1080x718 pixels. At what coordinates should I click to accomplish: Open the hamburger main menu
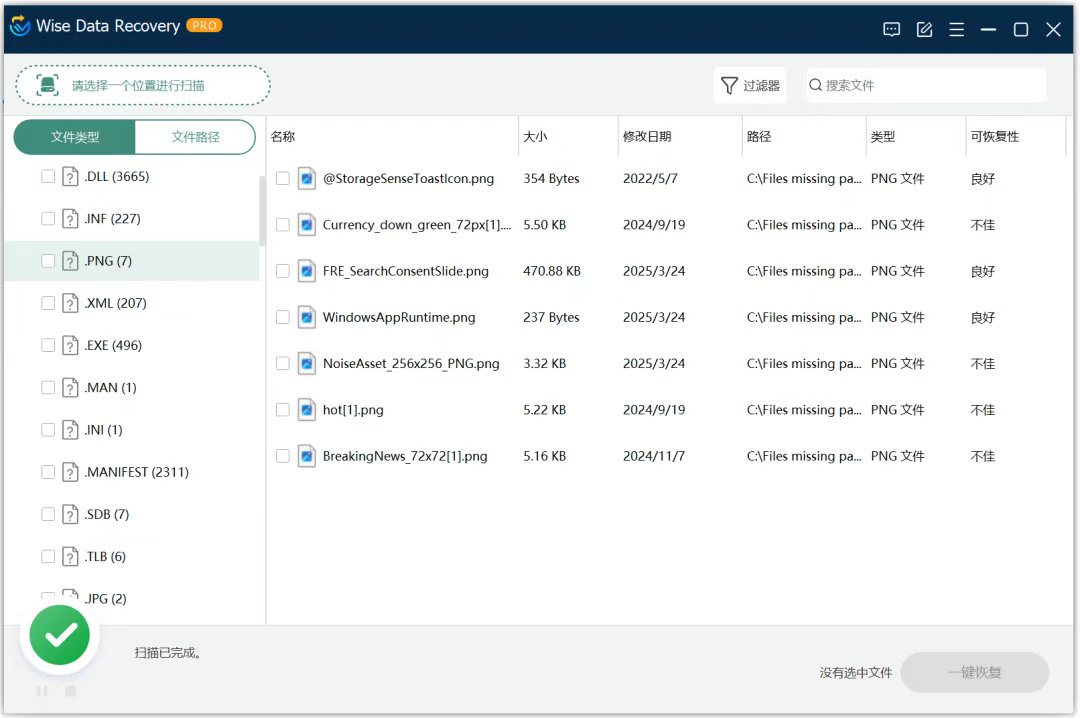[x=956, y=29]
